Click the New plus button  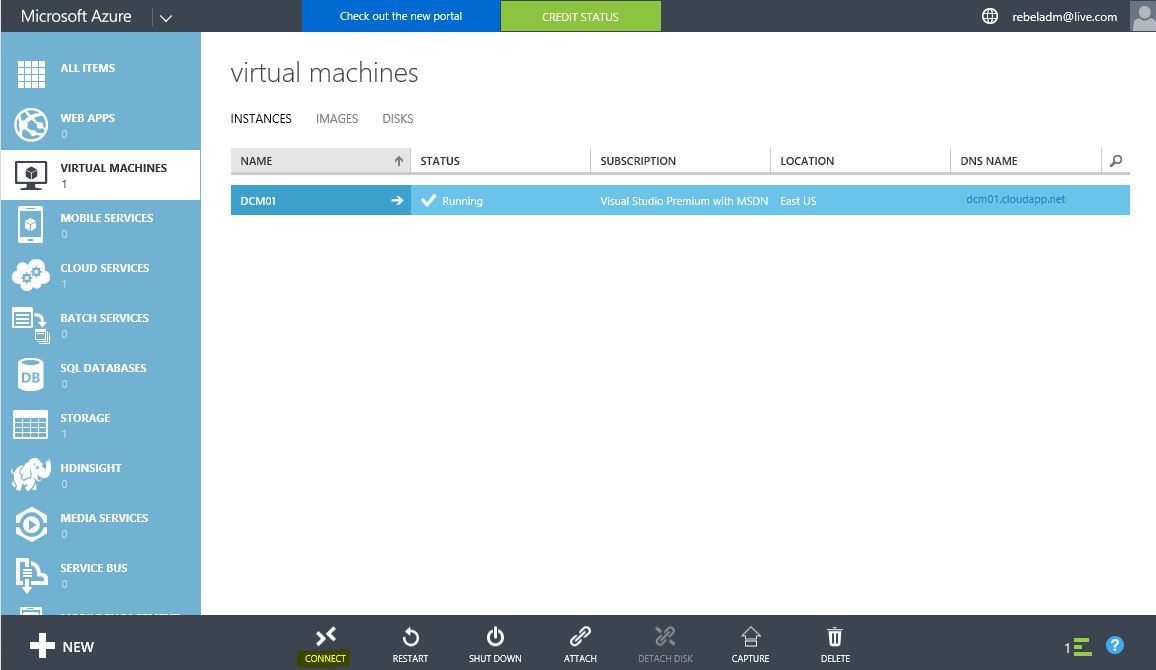click(62, 646)
